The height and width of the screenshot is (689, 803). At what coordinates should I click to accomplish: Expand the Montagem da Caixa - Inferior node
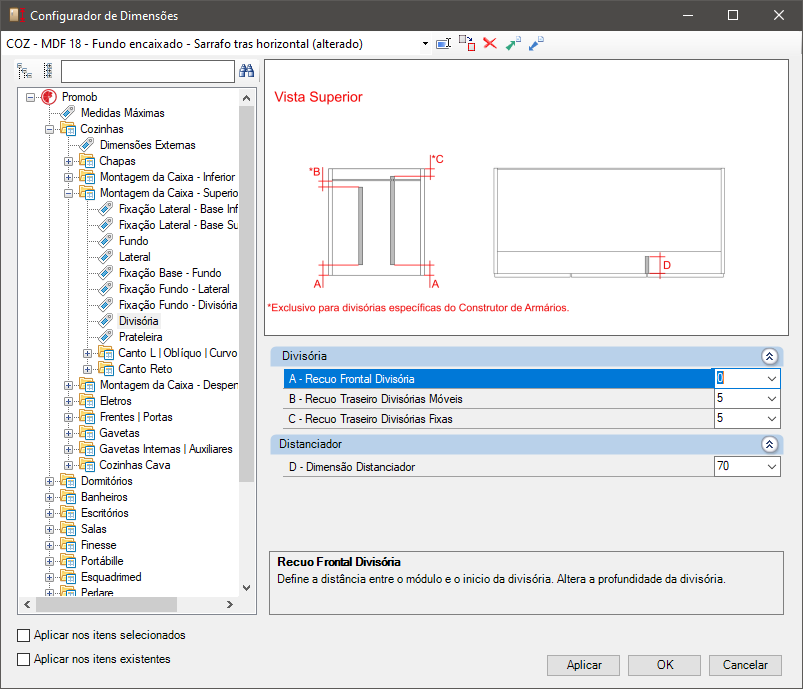point(69,177)
